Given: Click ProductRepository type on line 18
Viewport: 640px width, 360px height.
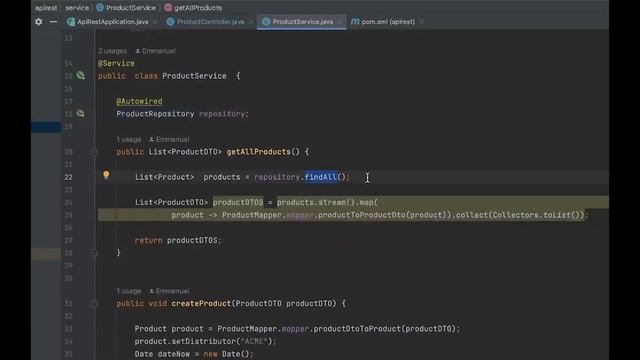Looking at the screenshot, I should [155, 114].
